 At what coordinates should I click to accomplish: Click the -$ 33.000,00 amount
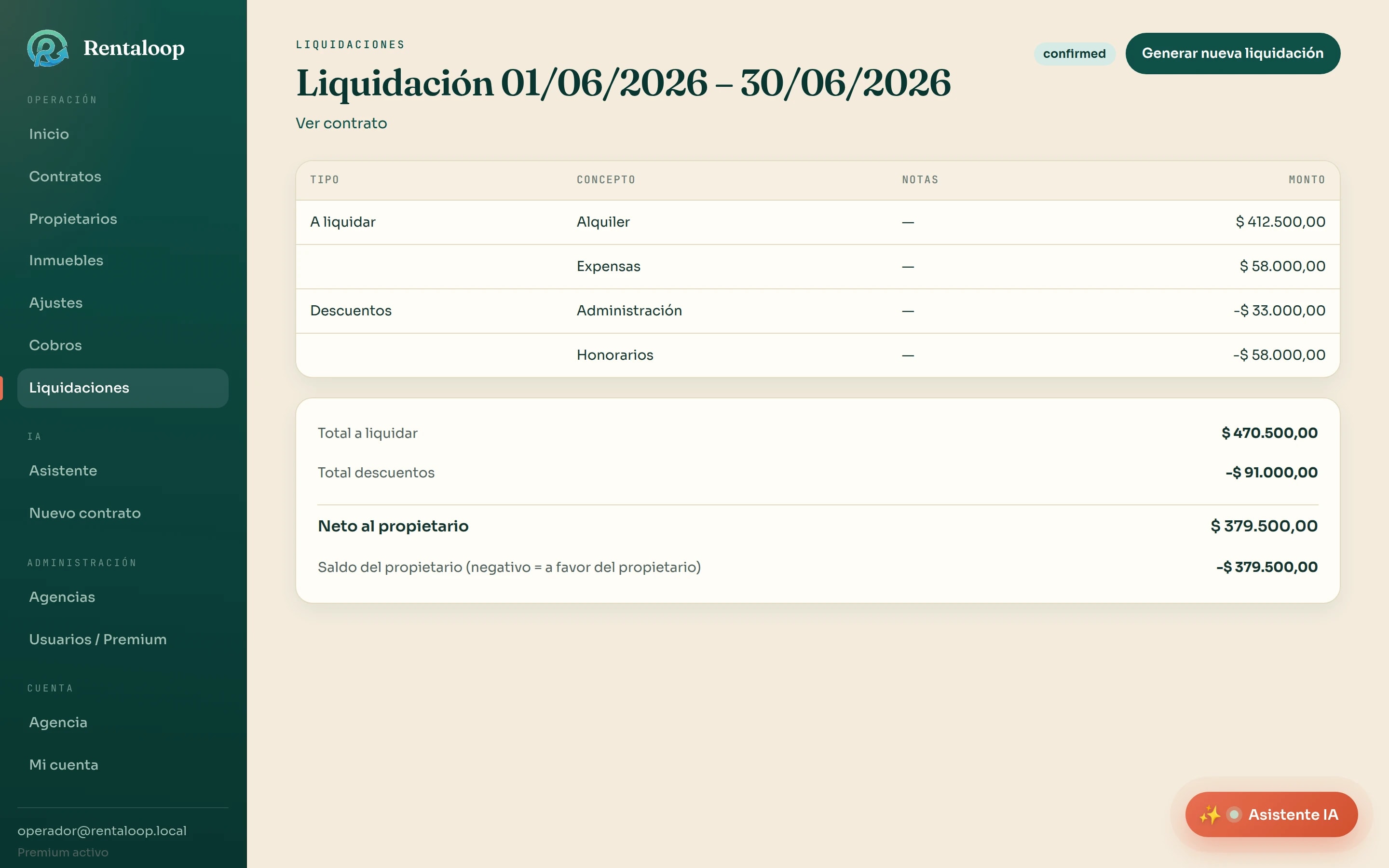[x=1279, y=311]
